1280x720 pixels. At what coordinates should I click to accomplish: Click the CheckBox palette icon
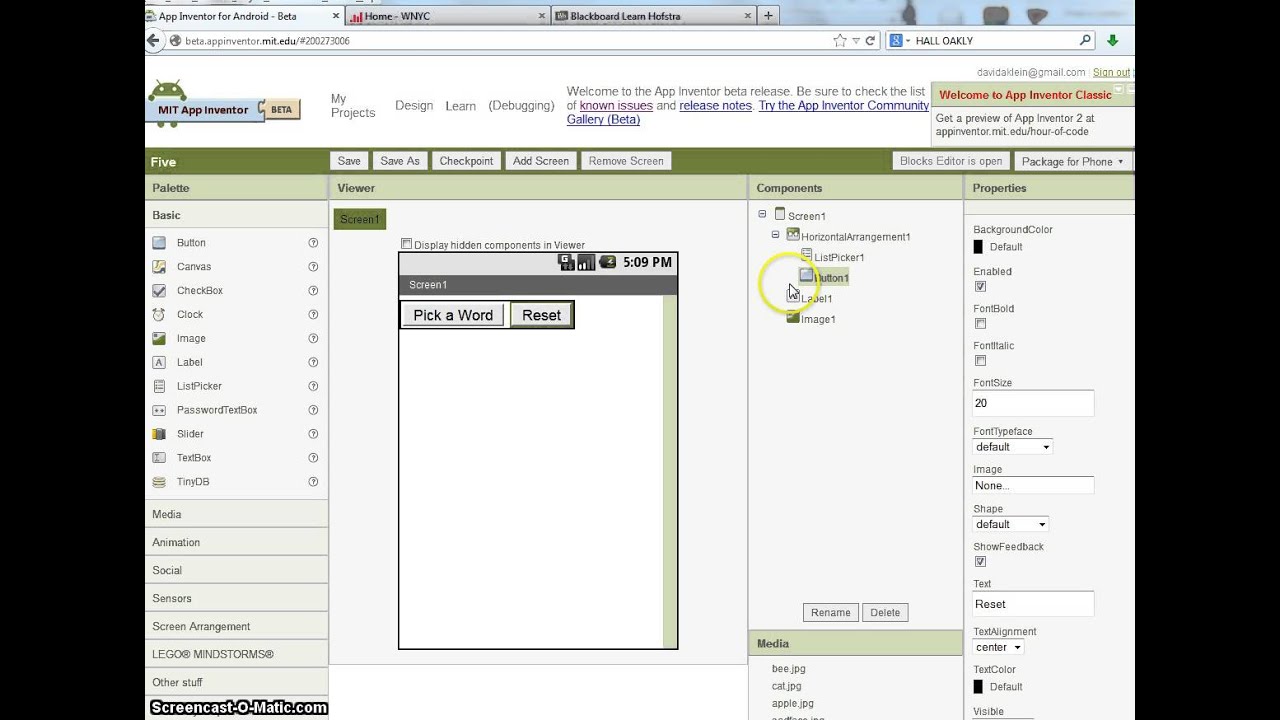[159, 291]
